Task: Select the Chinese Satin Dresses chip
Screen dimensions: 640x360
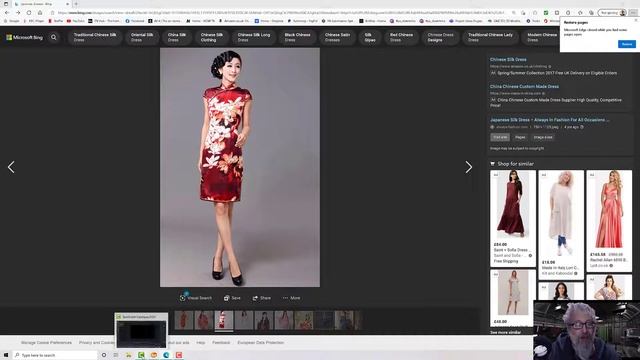Action: [337, 37]
